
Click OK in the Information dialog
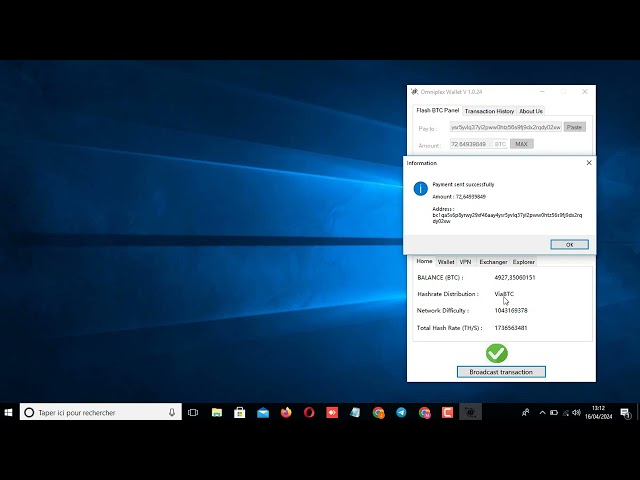[569, 244]
